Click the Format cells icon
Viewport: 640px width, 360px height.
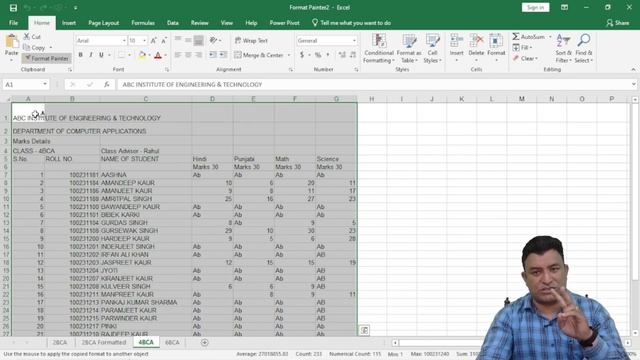click(x=496, y=41)
